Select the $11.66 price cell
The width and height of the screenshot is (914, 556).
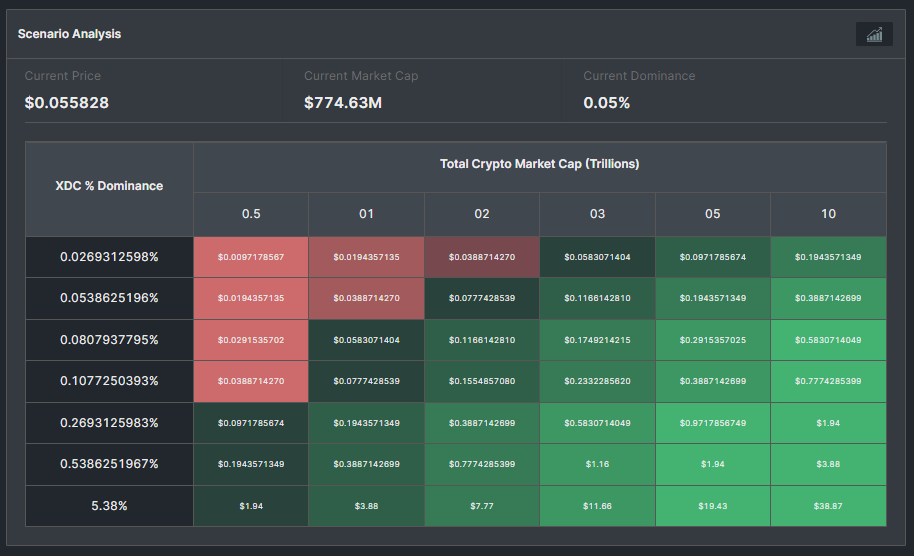[597, 506]
